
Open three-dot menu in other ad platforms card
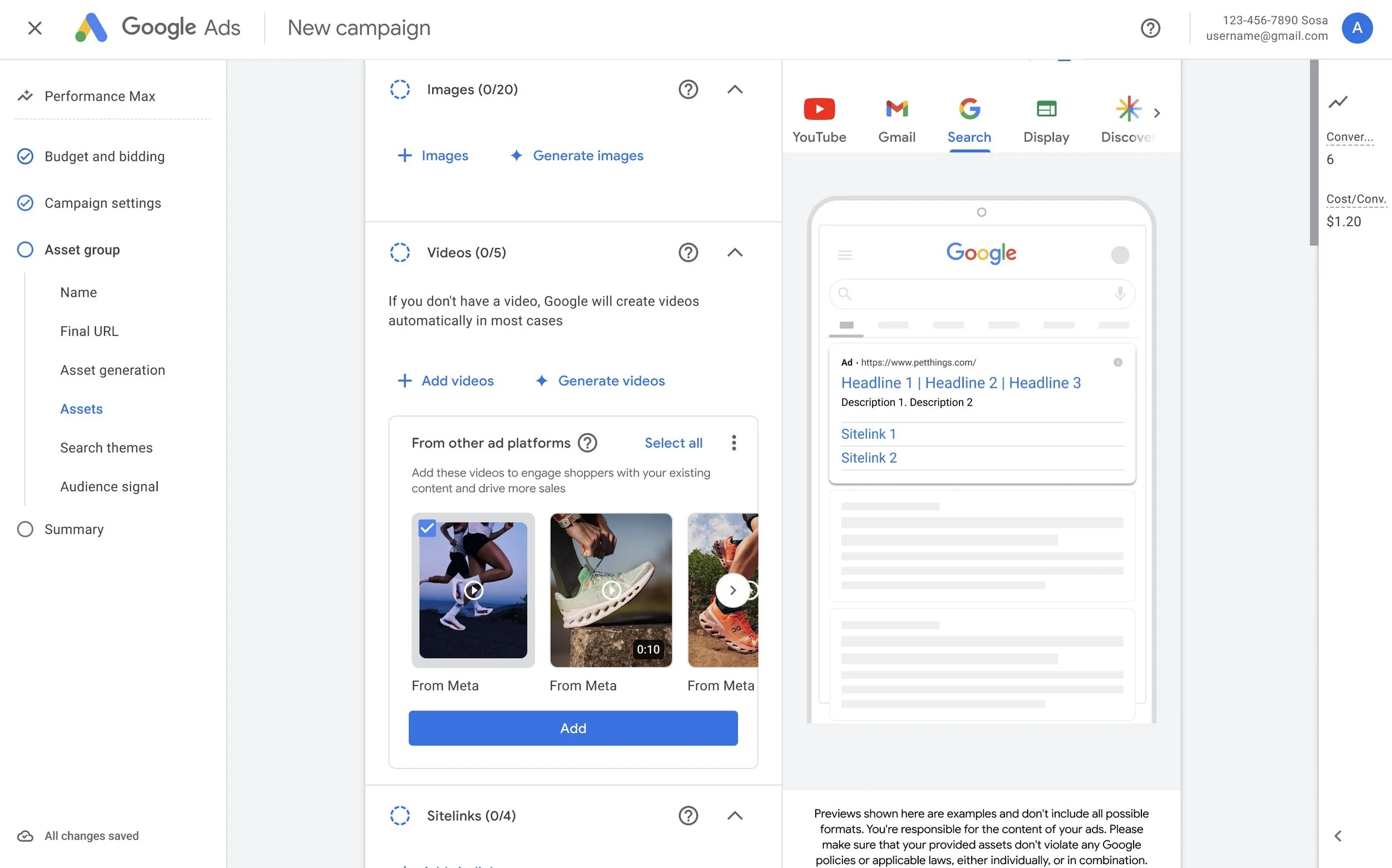(x=734, y=443)
